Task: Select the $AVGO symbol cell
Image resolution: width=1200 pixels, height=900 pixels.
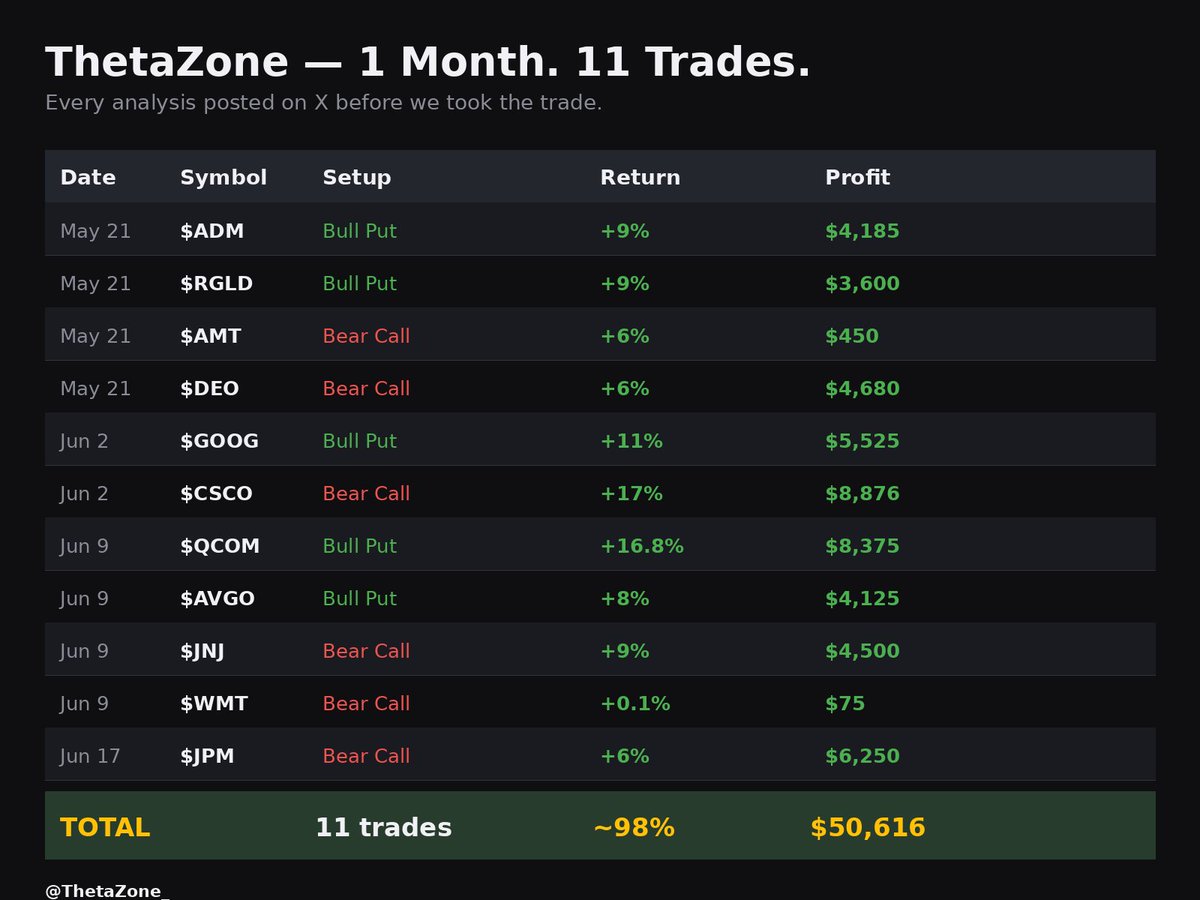Action: pyautogui.click(x=217, y=599)
